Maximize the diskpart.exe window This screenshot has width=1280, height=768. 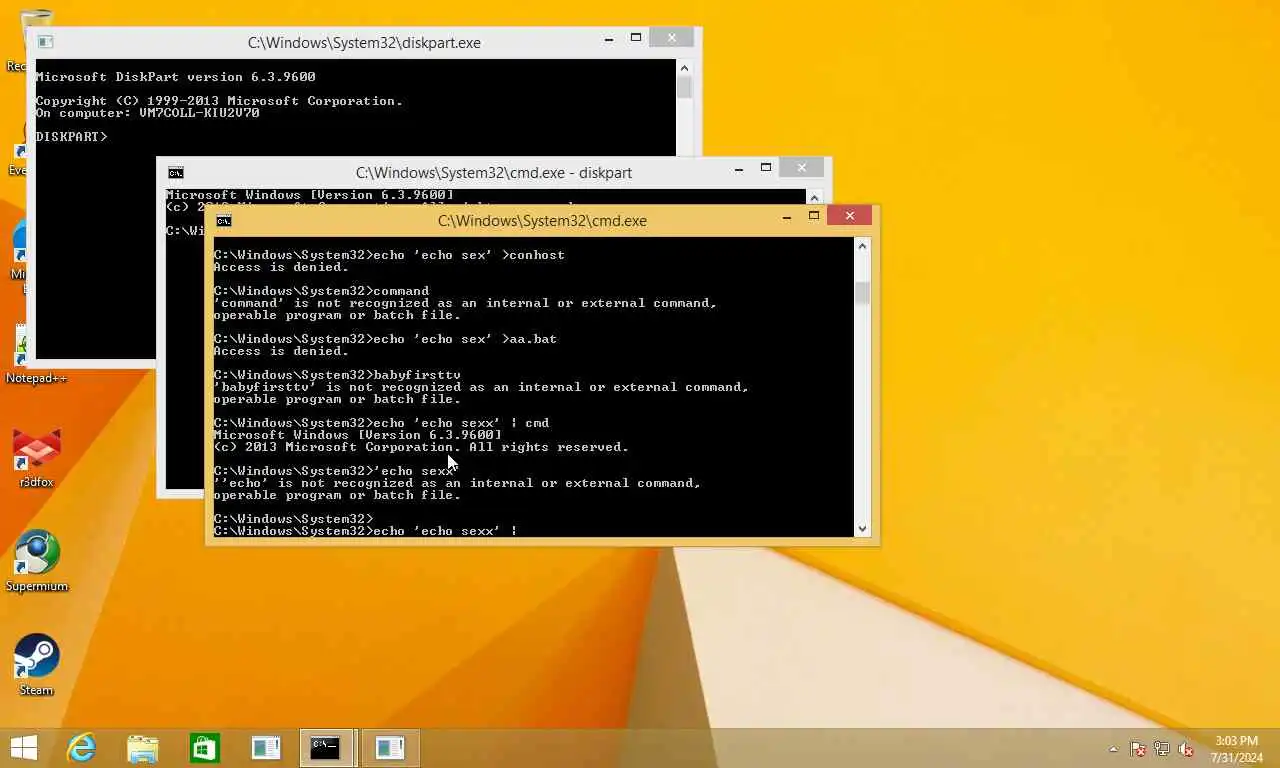point(636,38)
